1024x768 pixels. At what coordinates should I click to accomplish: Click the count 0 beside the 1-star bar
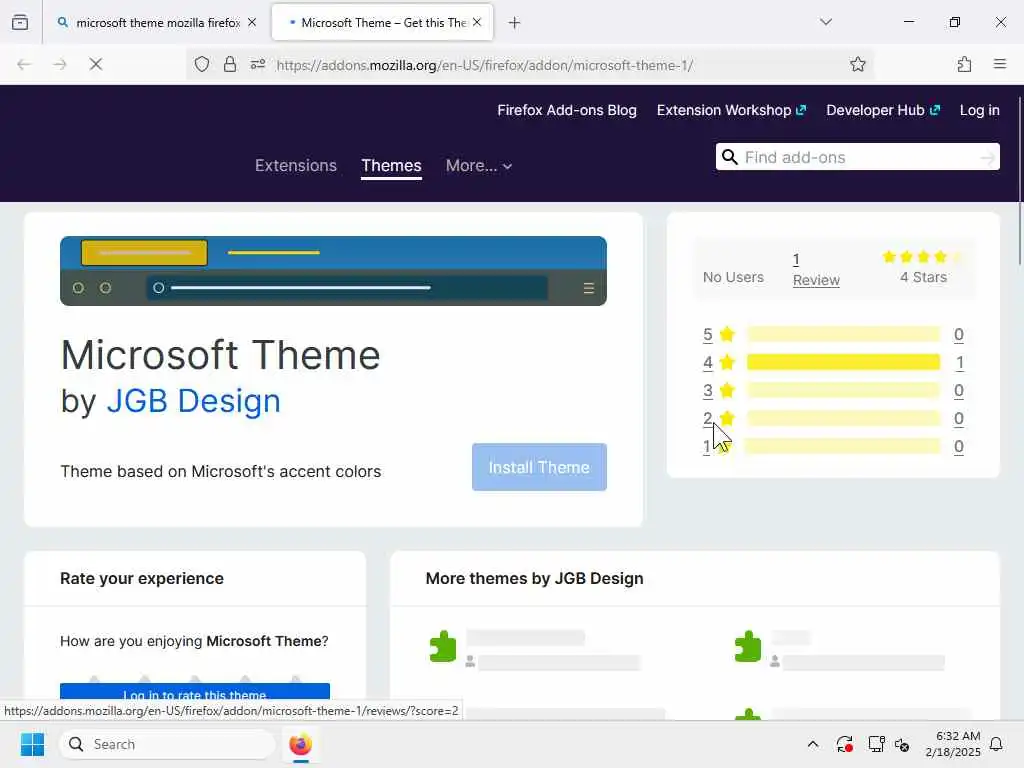pyautogui.click(x=959, y=447)
